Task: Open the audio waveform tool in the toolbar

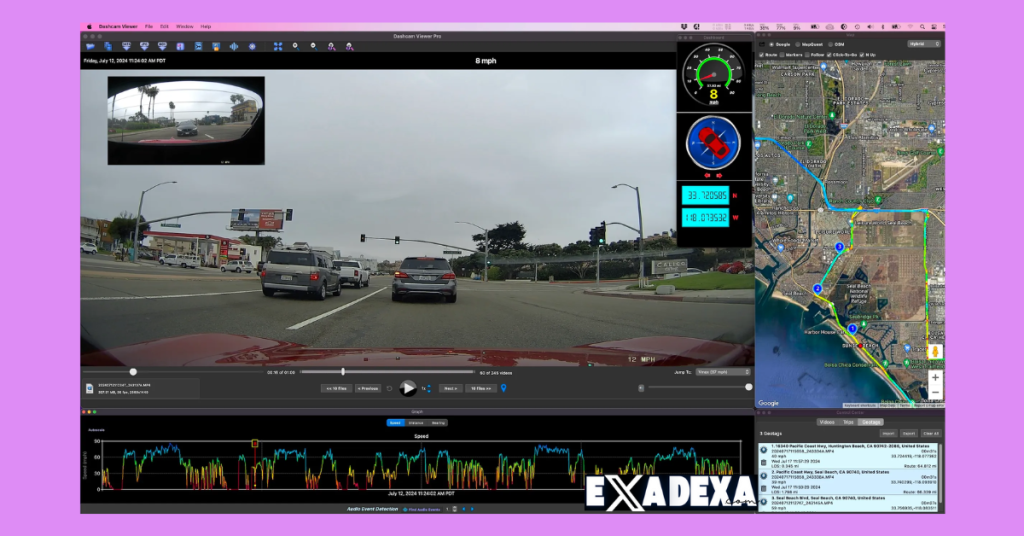Action: (234, 46)
